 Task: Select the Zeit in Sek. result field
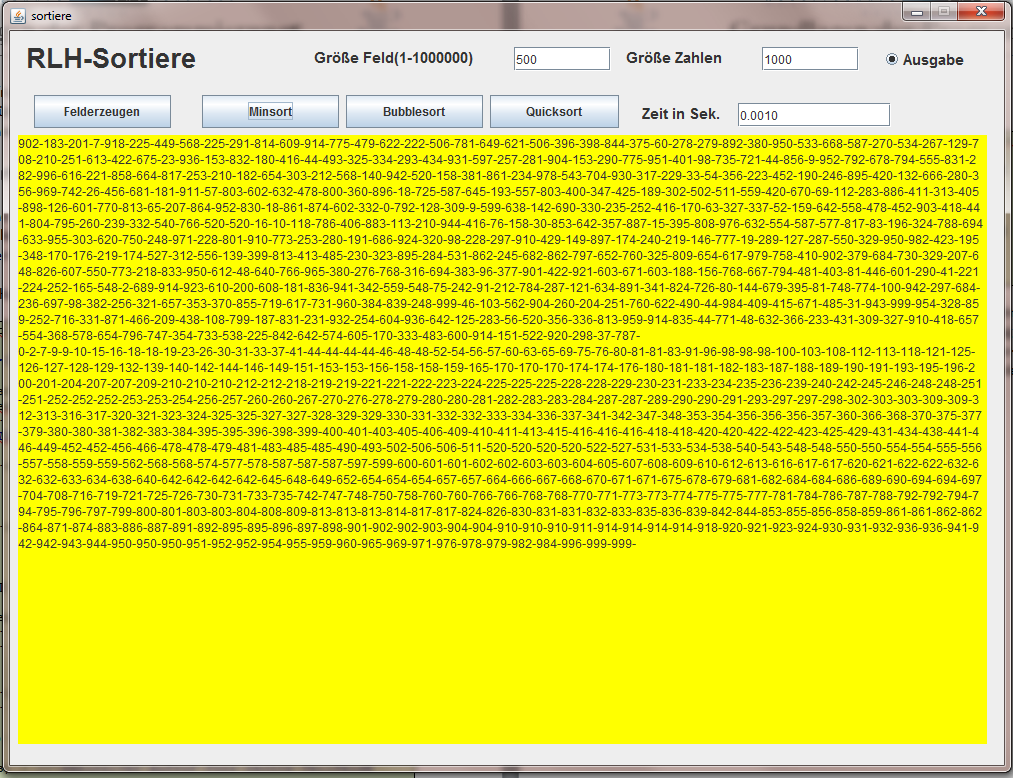tap(813, 115)
